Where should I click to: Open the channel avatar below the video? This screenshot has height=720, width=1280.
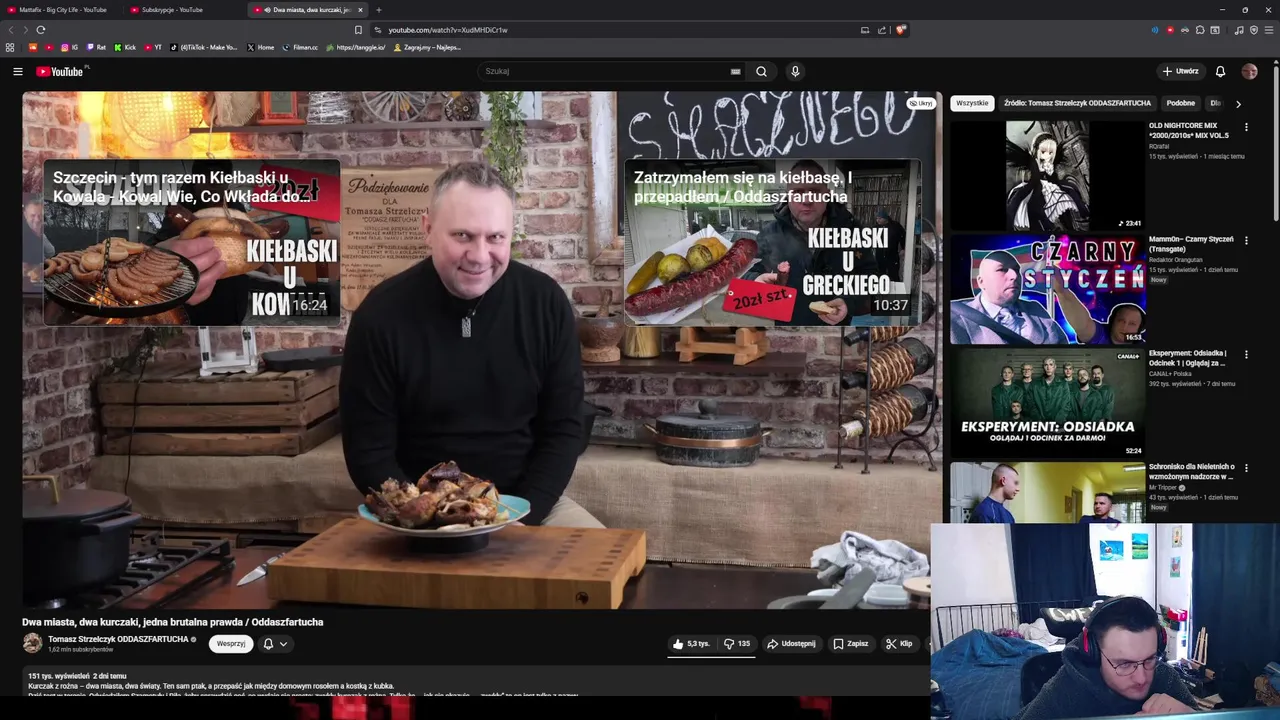point(32,644)
